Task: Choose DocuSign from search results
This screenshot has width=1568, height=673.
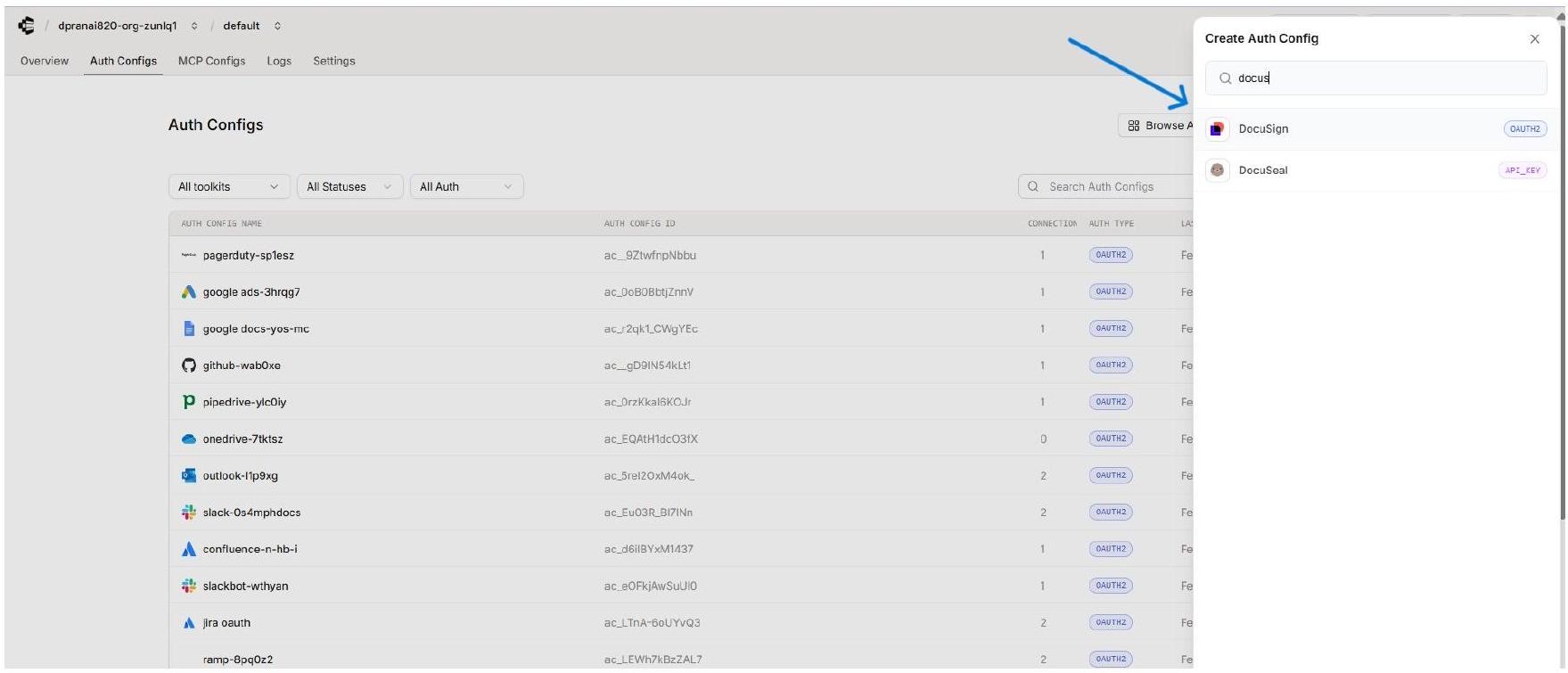Action: point(1376,129)
